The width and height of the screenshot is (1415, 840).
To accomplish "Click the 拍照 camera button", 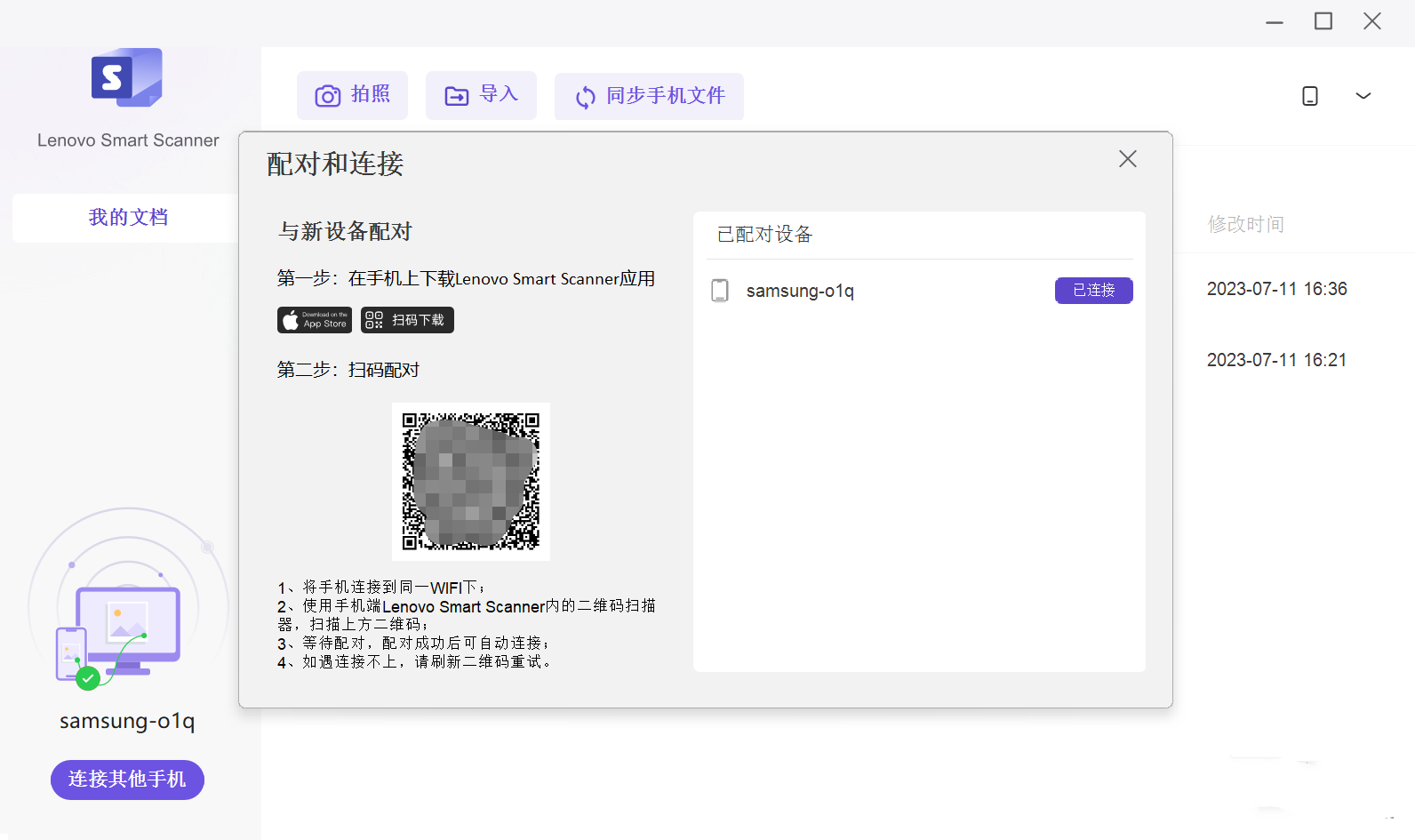I will coord(352,95).
